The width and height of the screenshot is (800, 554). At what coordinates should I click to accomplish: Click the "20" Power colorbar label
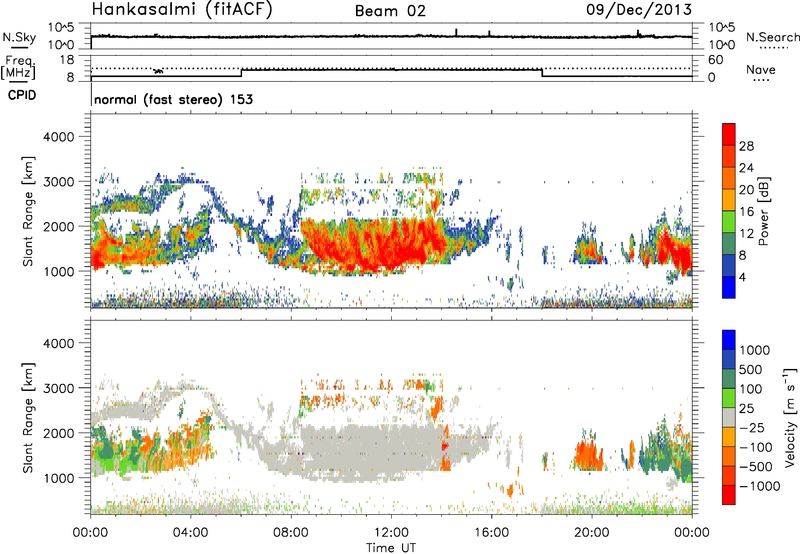click(x=746, y=190)
